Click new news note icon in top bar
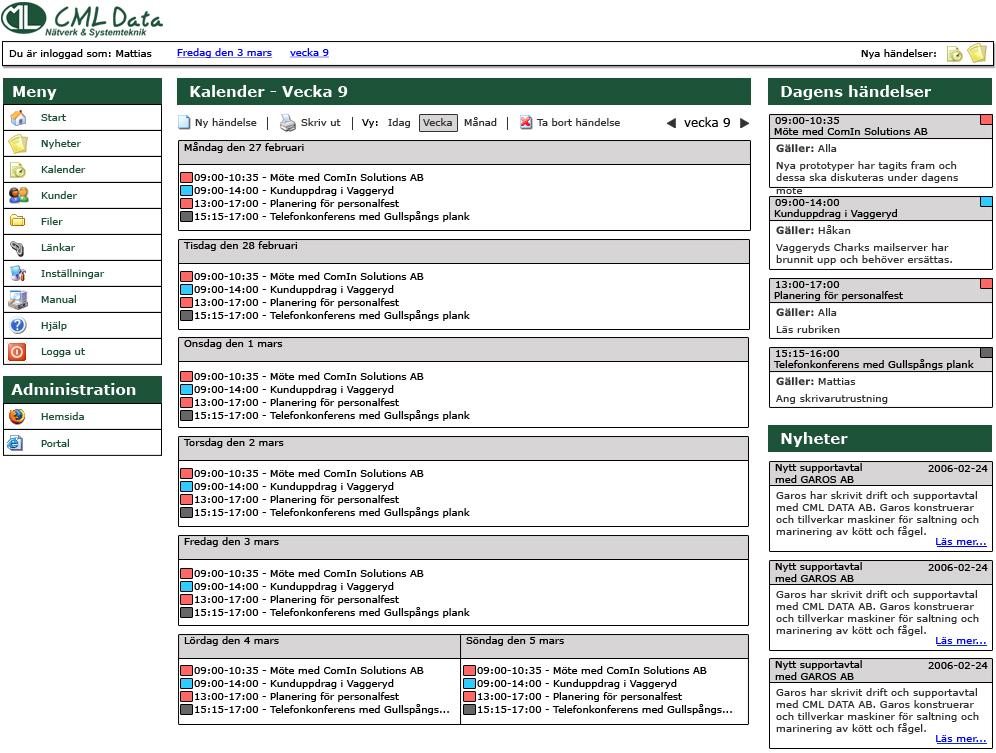Screen dimensions: 996x753 click(977, 53)
